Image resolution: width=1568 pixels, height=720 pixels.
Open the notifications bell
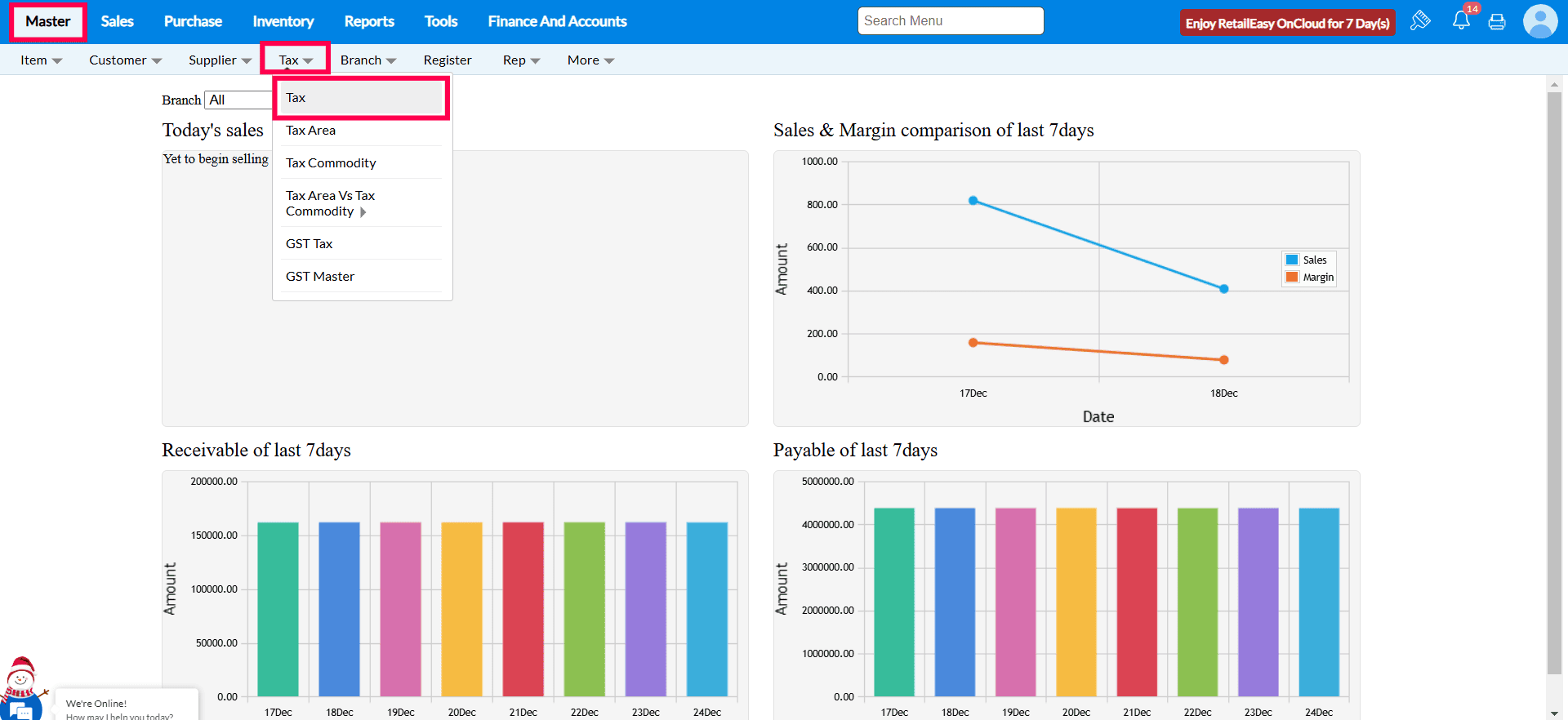(x=1461, y=21)
